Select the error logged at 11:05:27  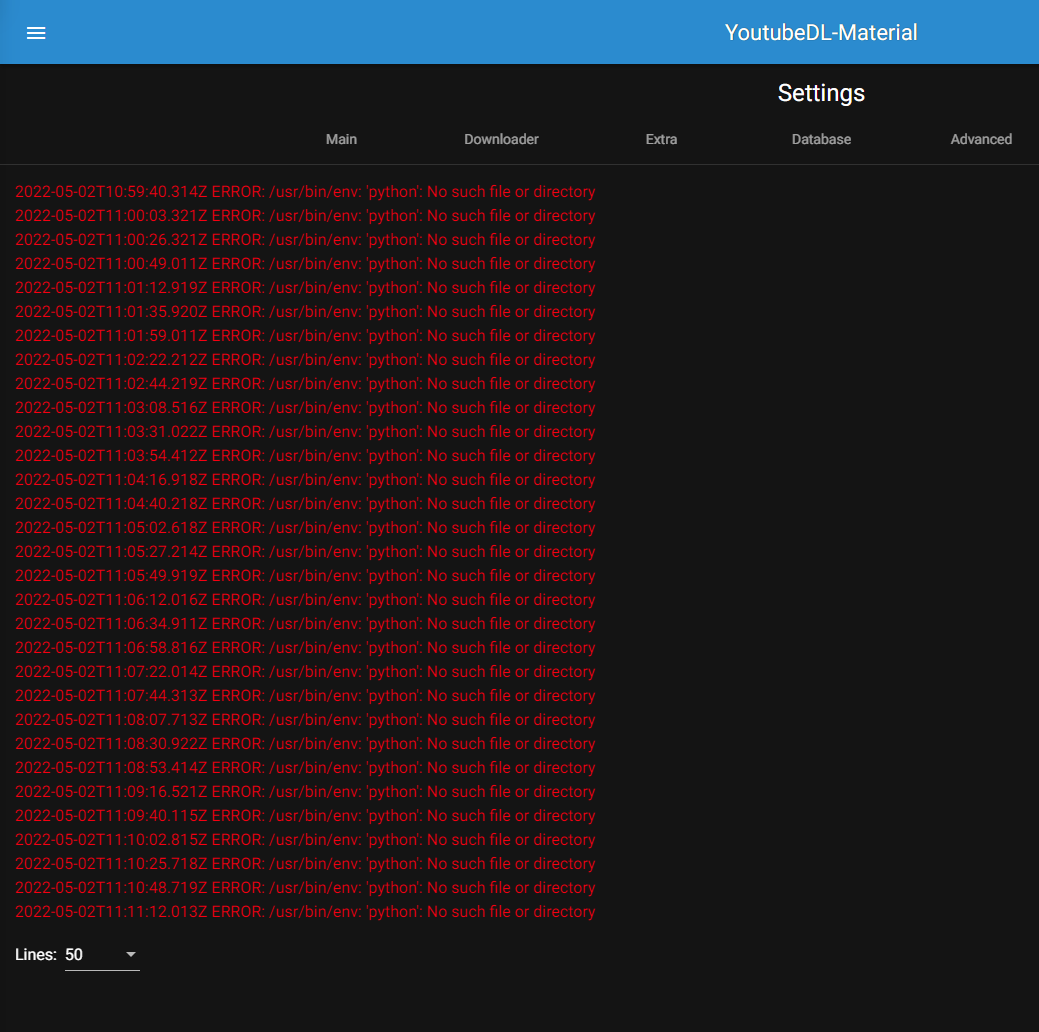click(305, 551)
